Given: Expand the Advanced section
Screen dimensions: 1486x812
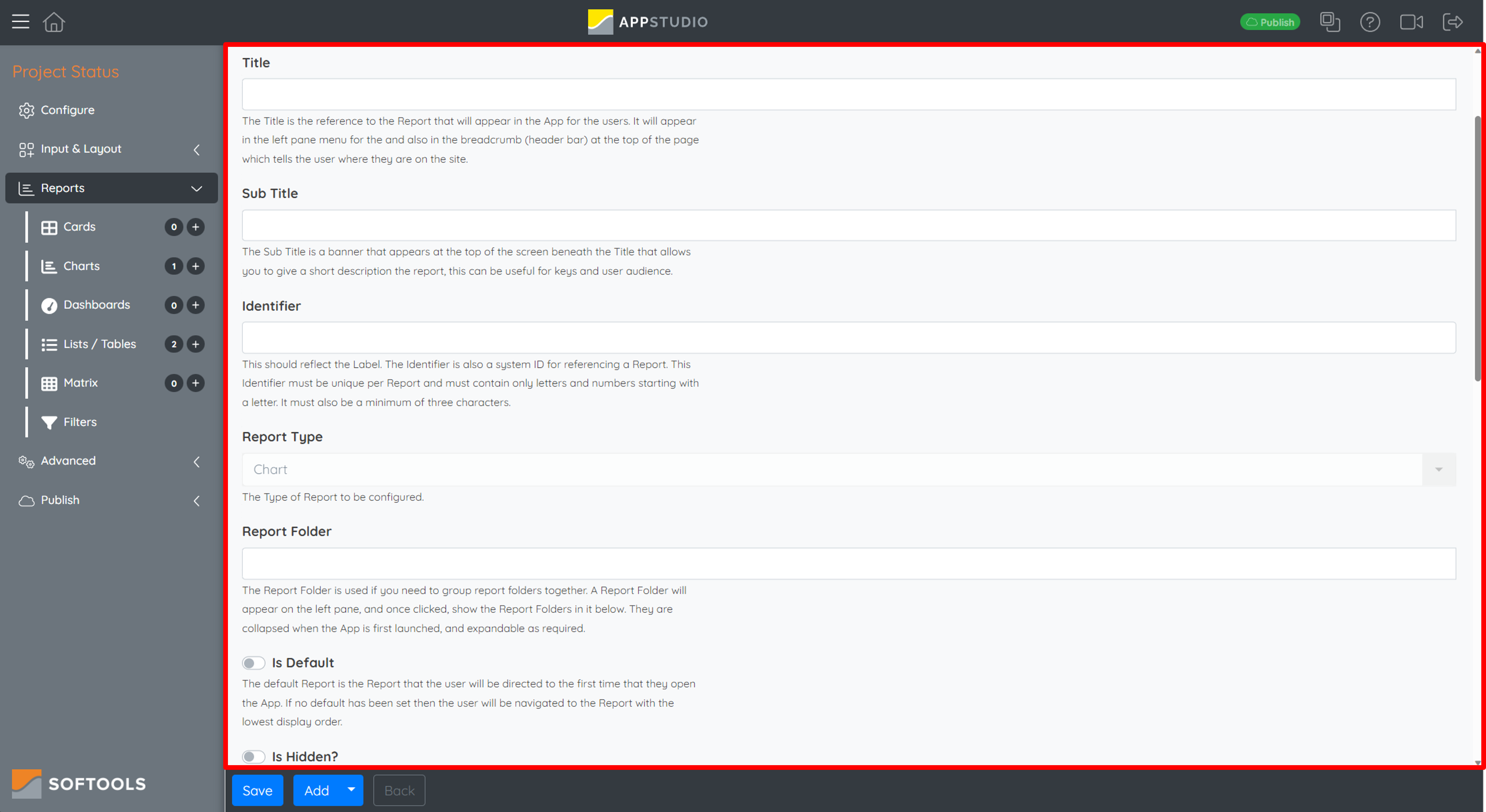Looking at the screenshot, I should tap(111, 461).
